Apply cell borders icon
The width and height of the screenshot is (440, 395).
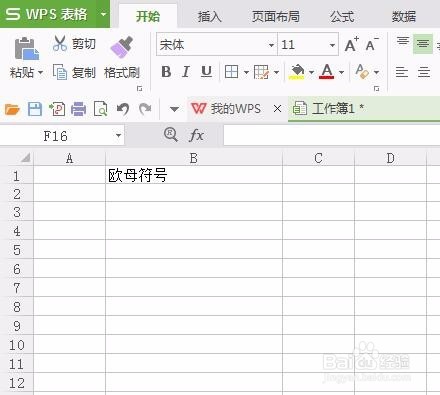tap(231, 72)
